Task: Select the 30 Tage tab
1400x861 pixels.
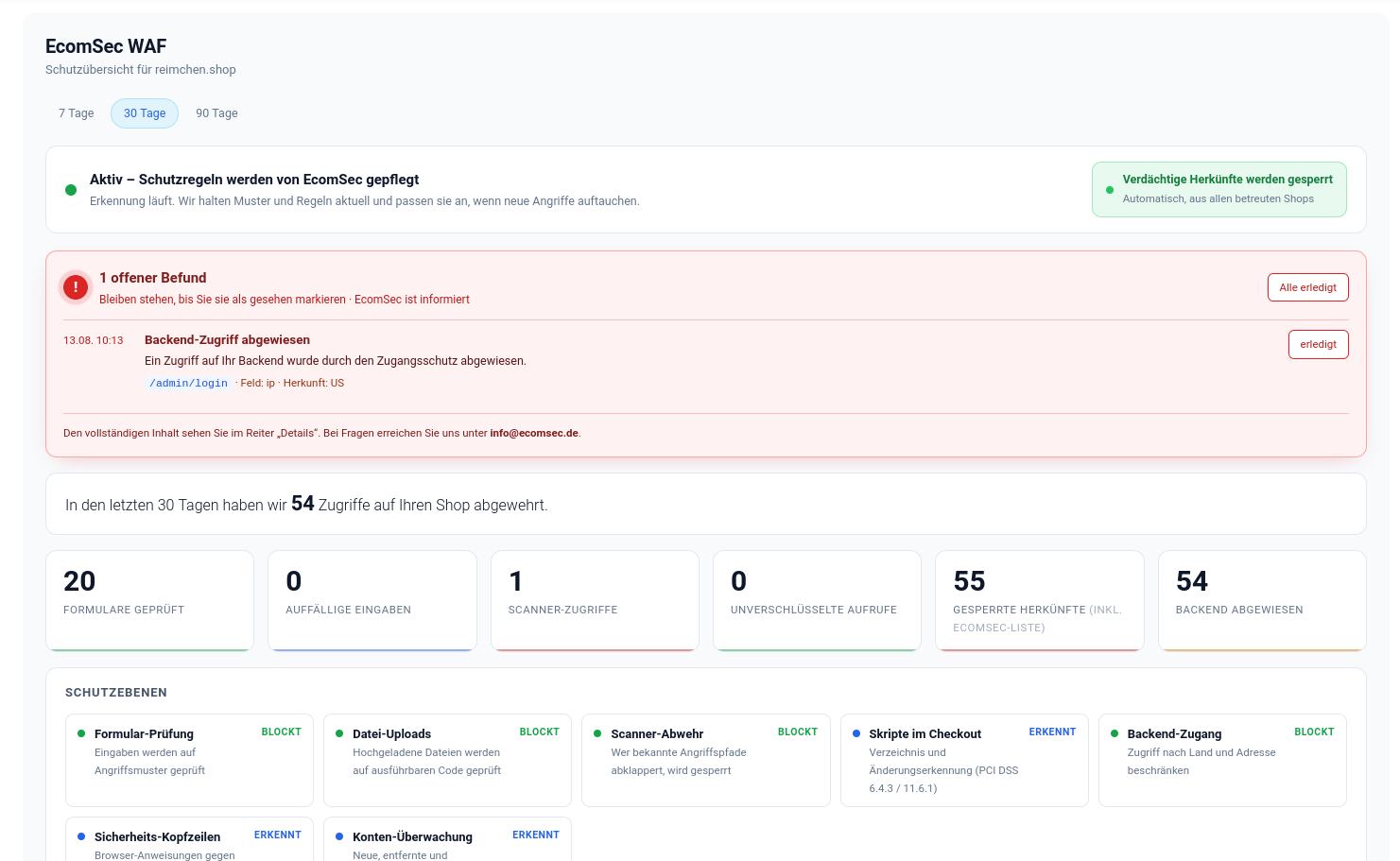Action: [x=145, y=113]
